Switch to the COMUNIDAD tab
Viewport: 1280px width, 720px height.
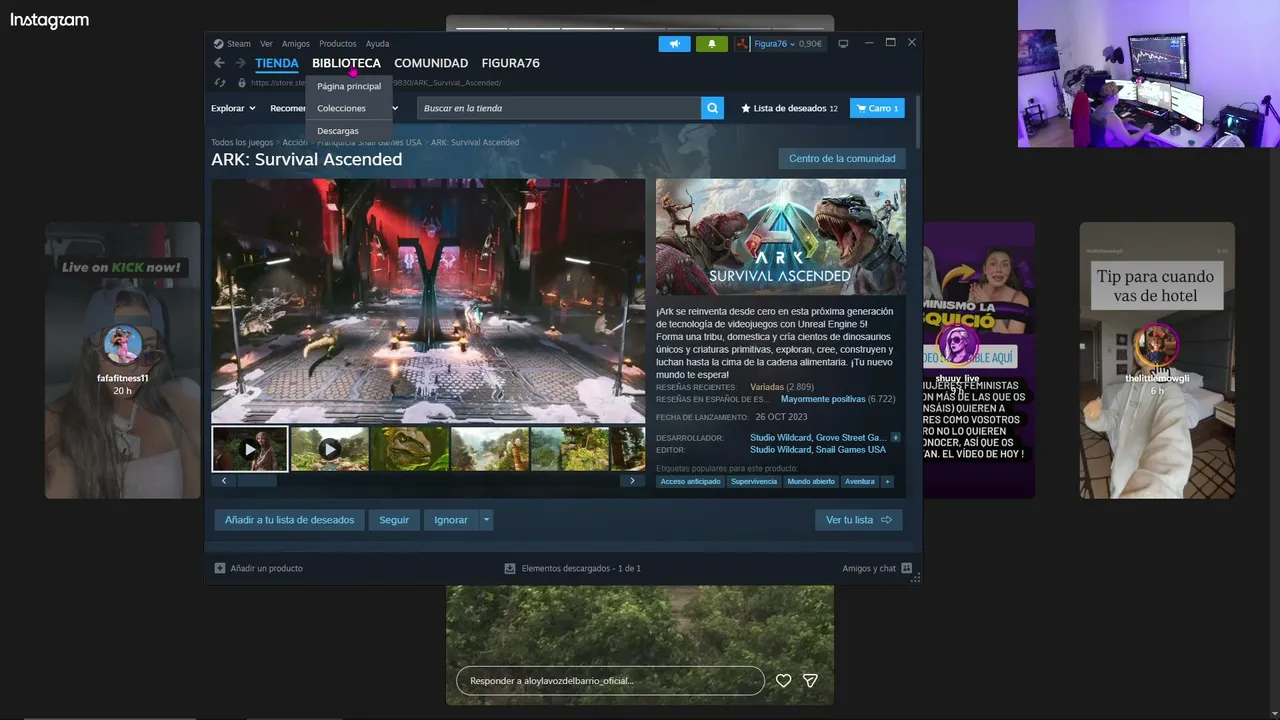[431, 63]
